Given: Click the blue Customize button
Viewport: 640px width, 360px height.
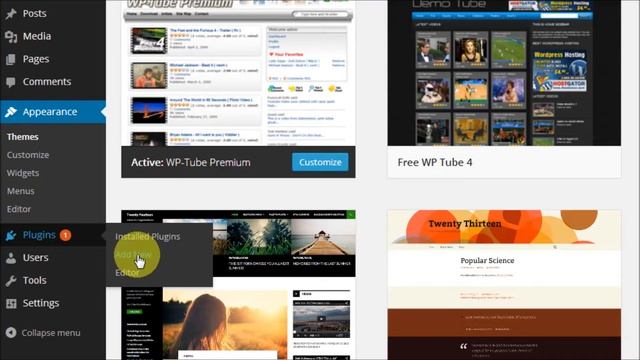Looking at the screenshot, I should pos(320,162).
